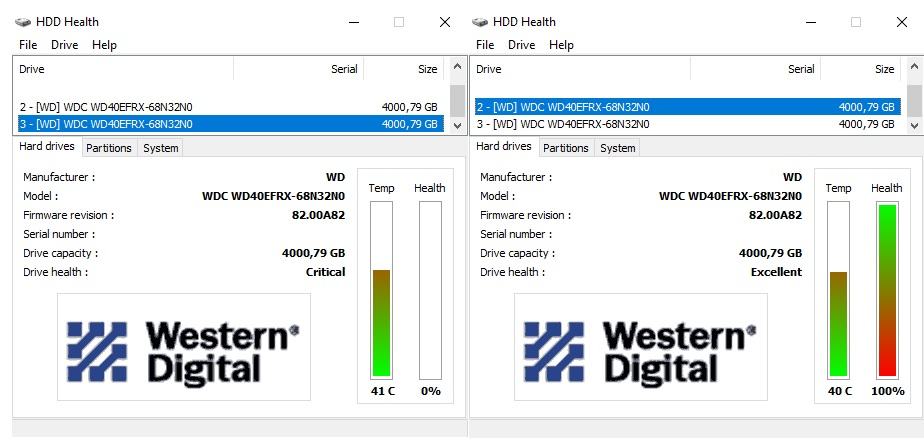
Task: Open File menu in right window
Action: (x=485, y=45)
